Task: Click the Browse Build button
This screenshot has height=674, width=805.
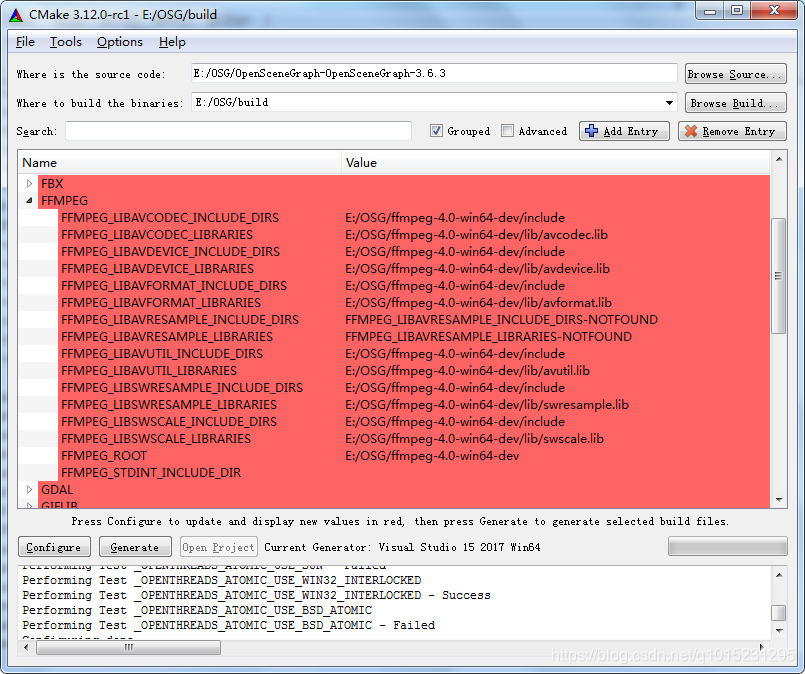Action: pyautogui.click(x=735, y=103)
